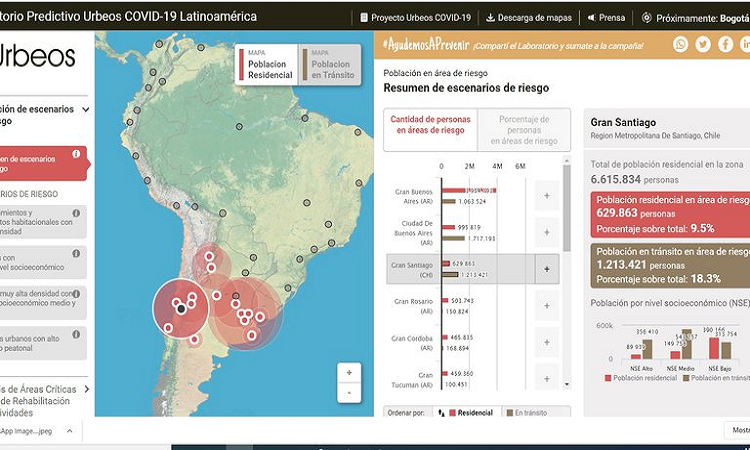This screenshot has width=750, height=450.
Task: Expand Gran Cordoba row plus
Action: click(x=547, y=342)
